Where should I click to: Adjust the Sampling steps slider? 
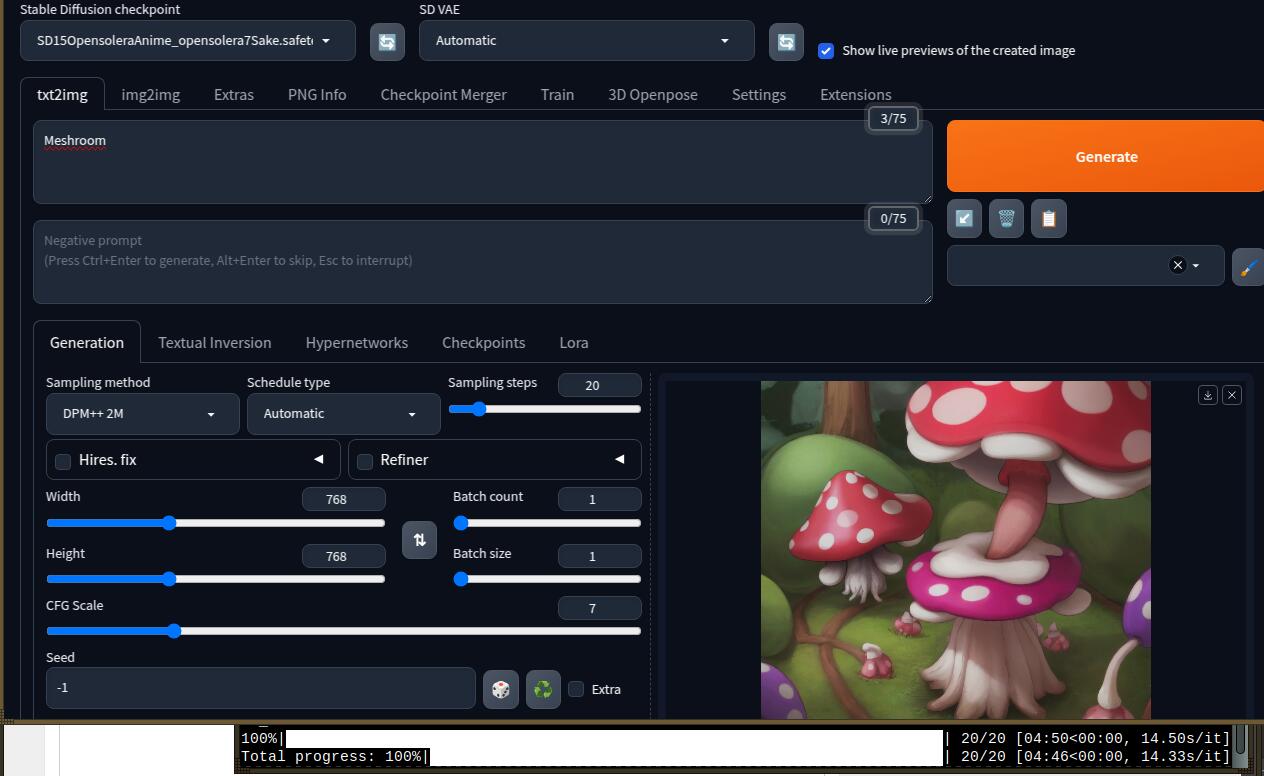(545, 408)
